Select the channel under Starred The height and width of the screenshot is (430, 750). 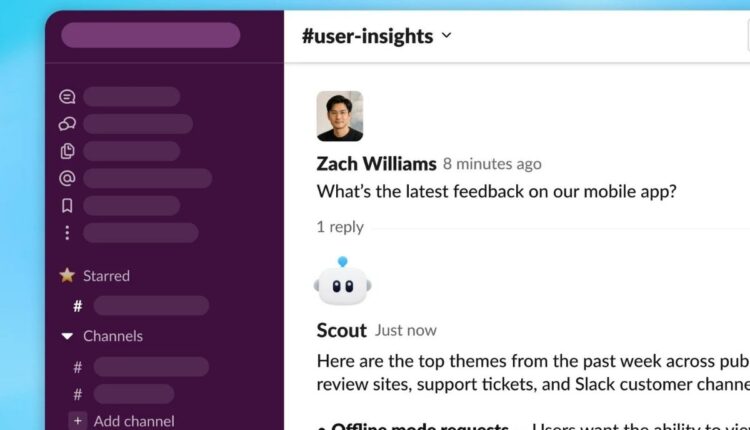pyautogui.click(x=150, y=306)
